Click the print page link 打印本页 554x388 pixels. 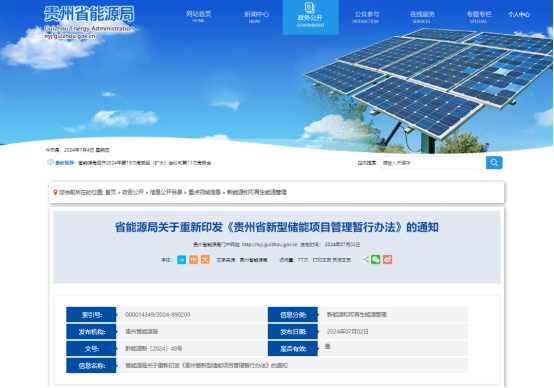click(x=322, y=260)
